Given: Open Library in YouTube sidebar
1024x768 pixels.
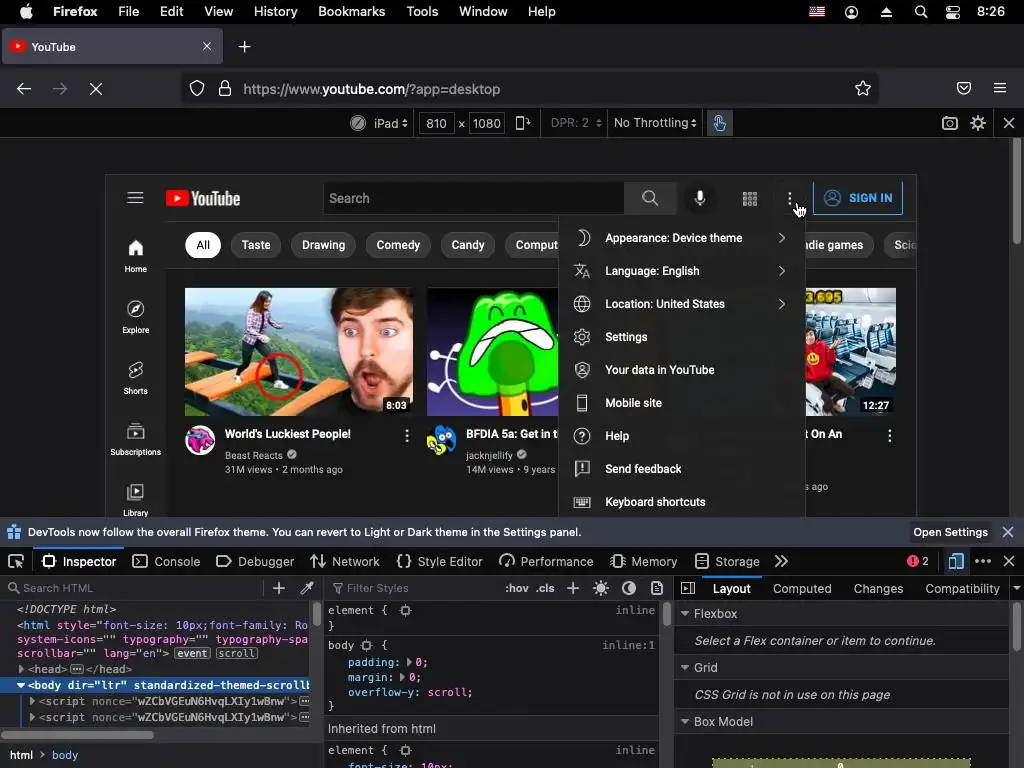Looking at the screenshot, I should (136, 500).
